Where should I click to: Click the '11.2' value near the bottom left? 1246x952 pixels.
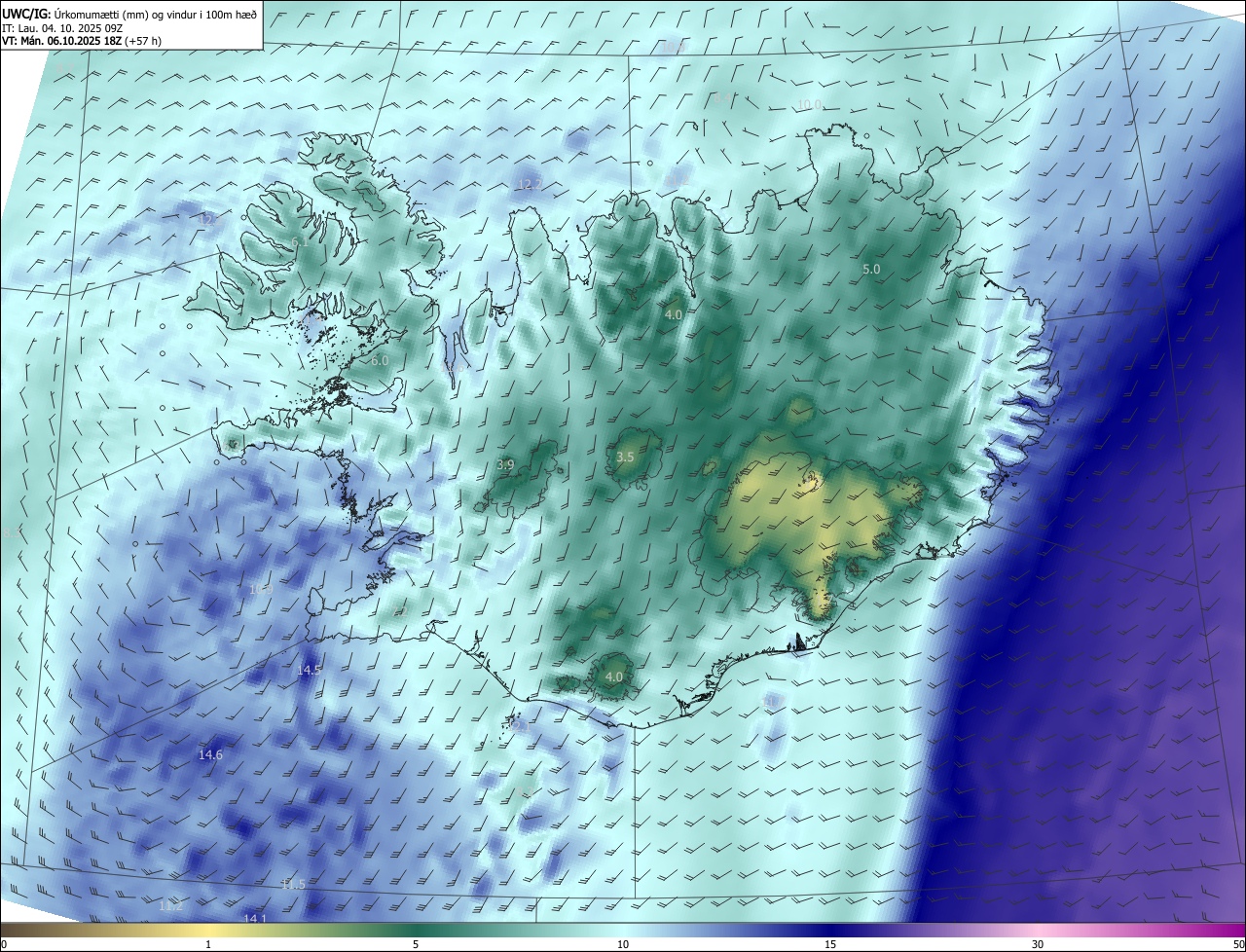coord(170,905)
